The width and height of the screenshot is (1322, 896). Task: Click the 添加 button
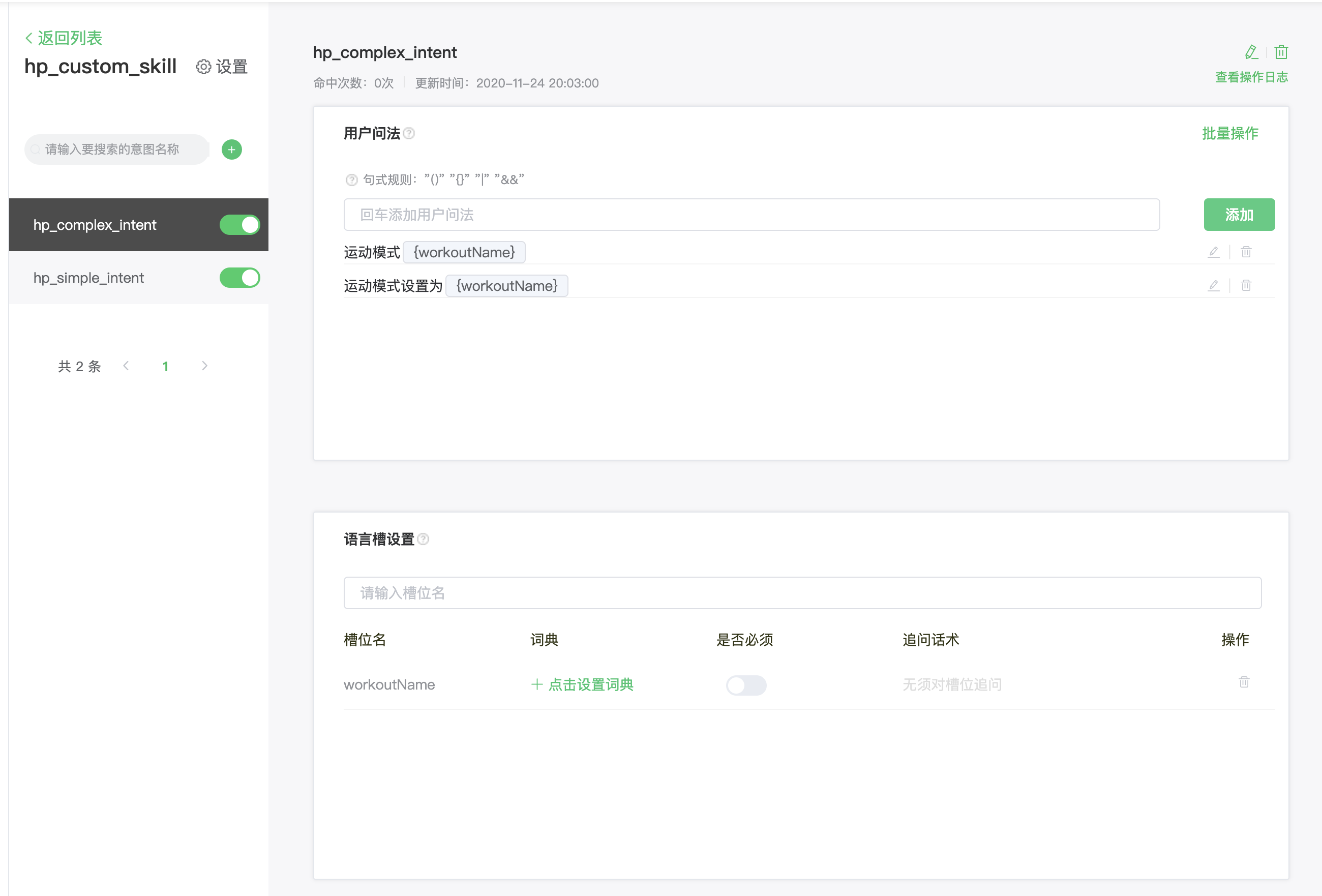1239,215
